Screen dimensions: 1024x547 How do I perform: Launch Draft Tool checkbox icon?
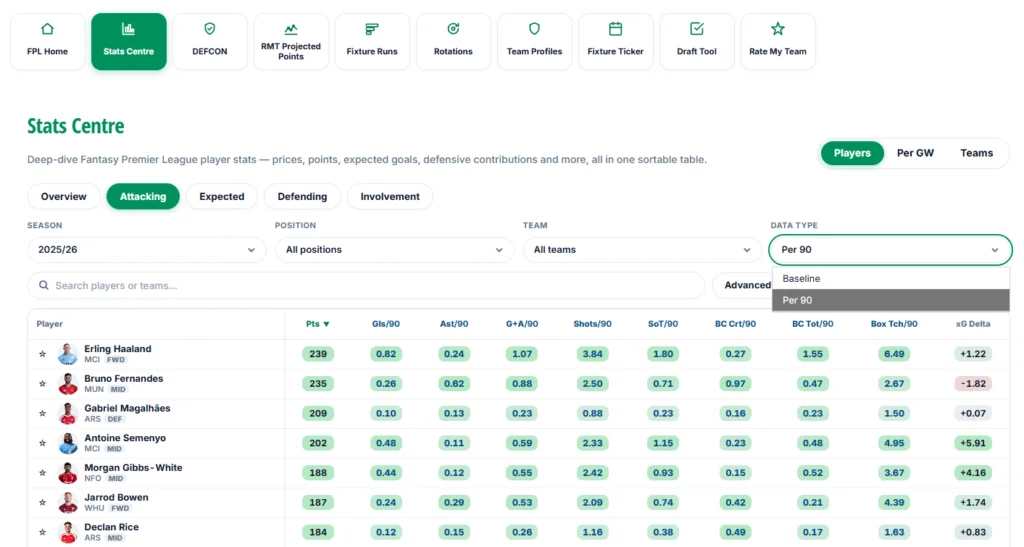tap(697, 29)
